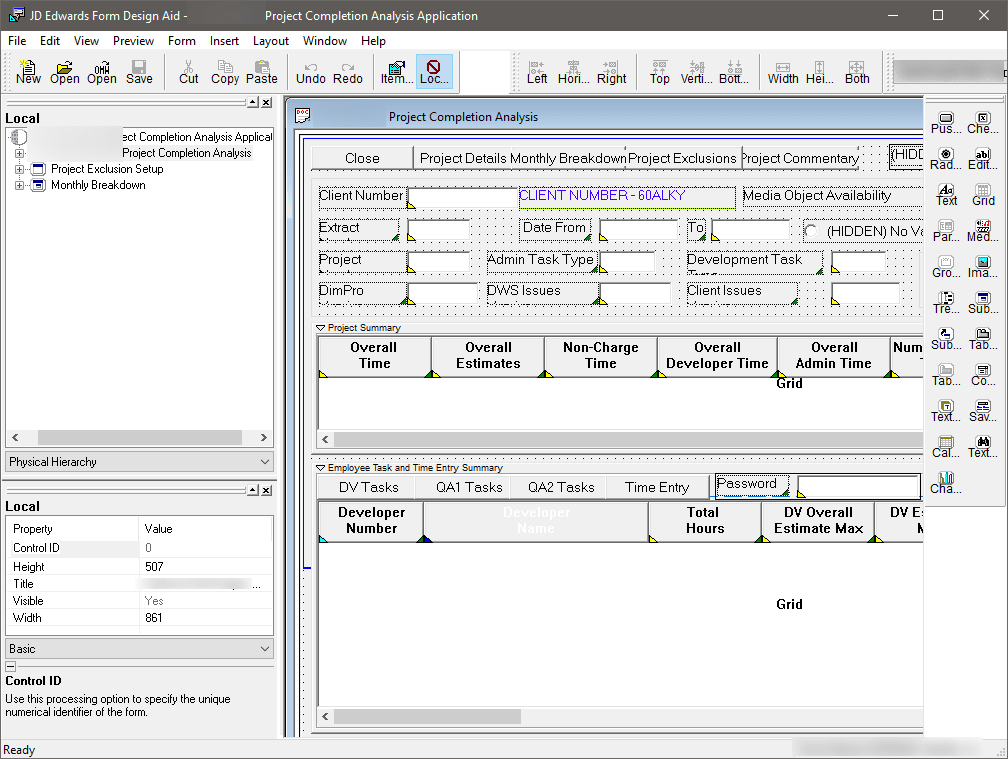Screen dimensions: 1008x759
Task: Switch to the QA1 Tasks tab
Action: [469, 487]
